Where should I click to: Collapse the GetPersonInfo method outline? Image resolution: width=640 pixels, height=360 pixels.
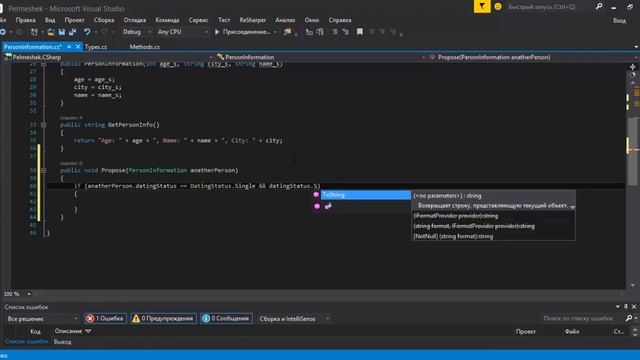click(x=43, y=125)
